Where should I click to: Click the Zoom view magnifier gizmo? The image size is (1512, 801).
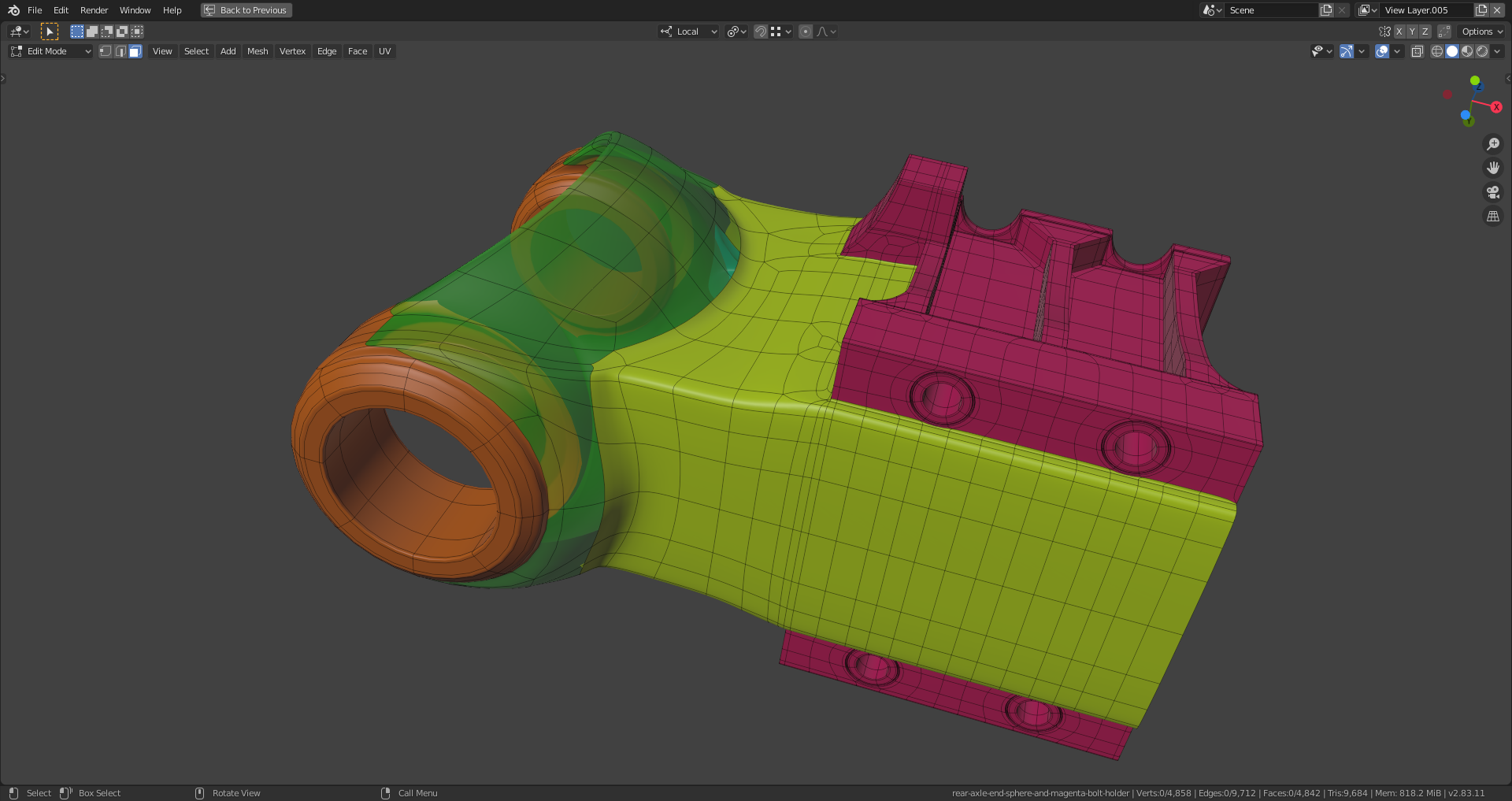click(x=1492, y=144)
